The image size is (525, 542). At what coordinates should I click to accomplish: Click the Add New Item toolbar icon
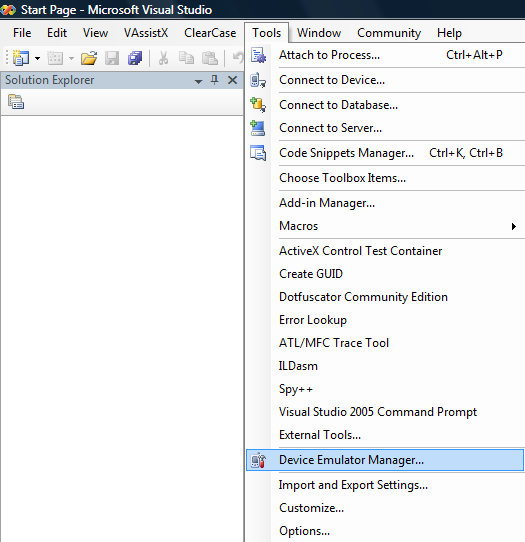pos(55,58)
